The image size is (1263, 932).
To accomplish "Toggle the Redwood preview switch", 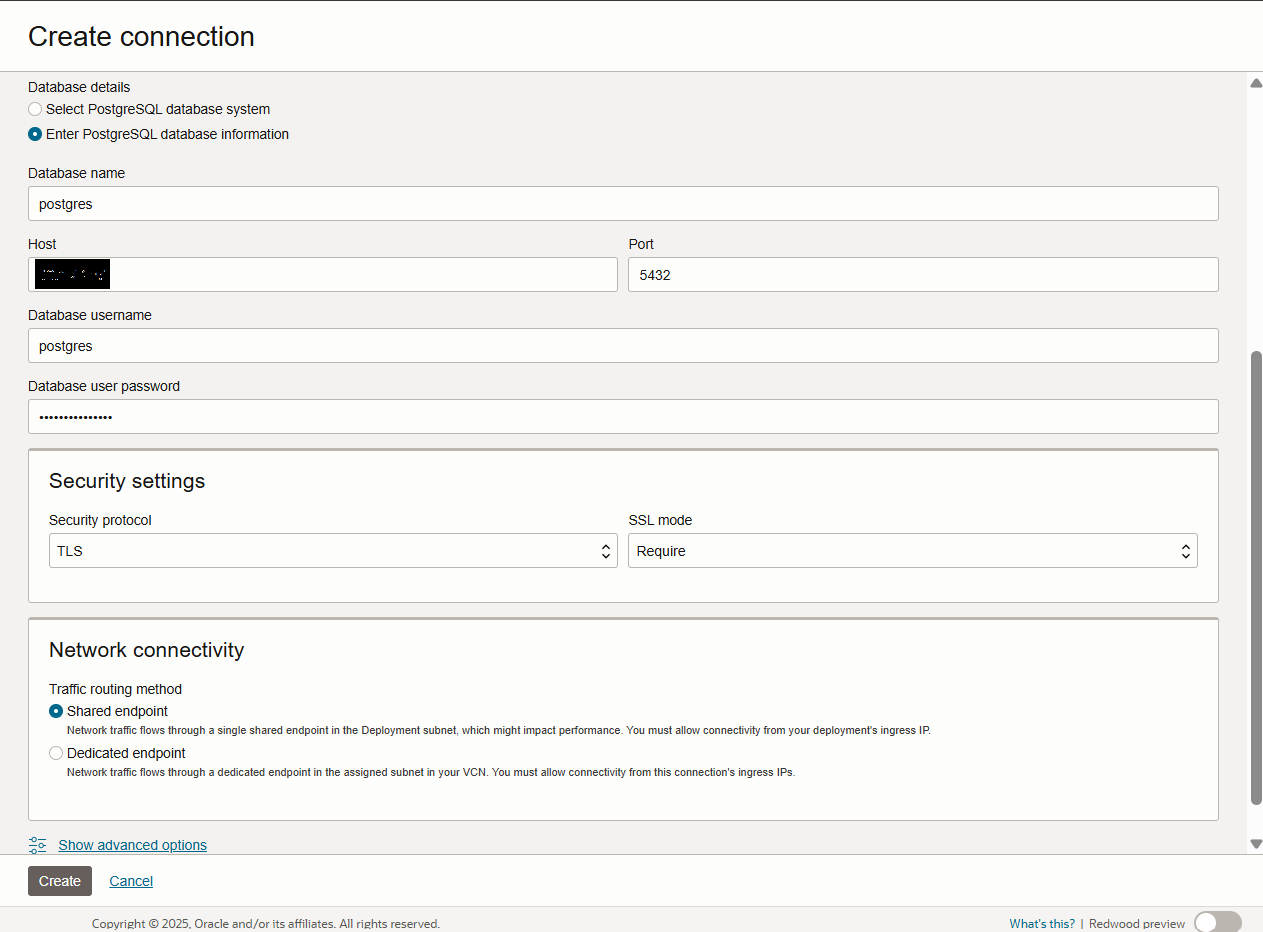I will pos(1217,923).
